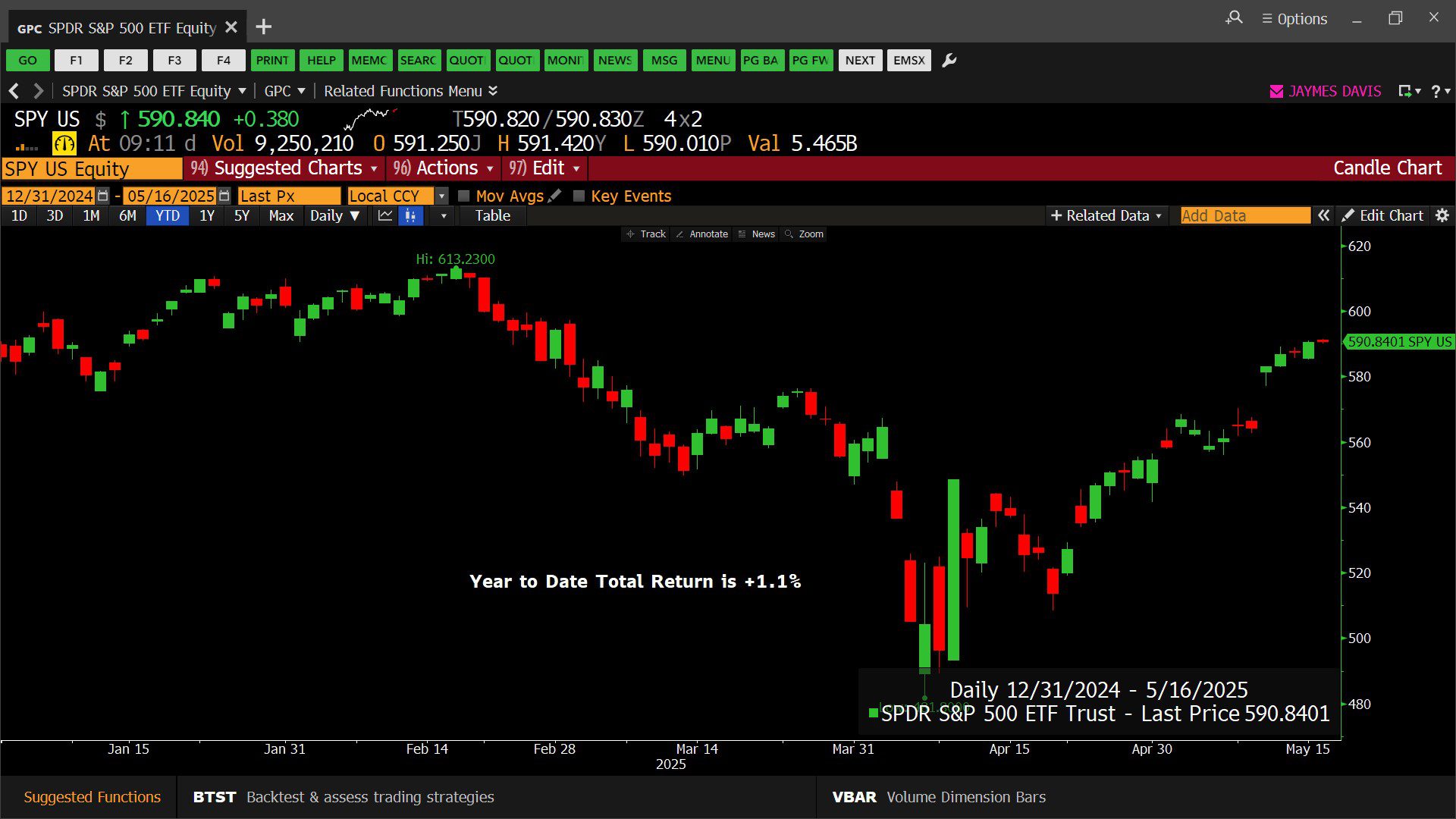This screenshot has height=819, width=1456.
Task: Expand the Related Data dropdown
Action: click(x=1106, y=215)
